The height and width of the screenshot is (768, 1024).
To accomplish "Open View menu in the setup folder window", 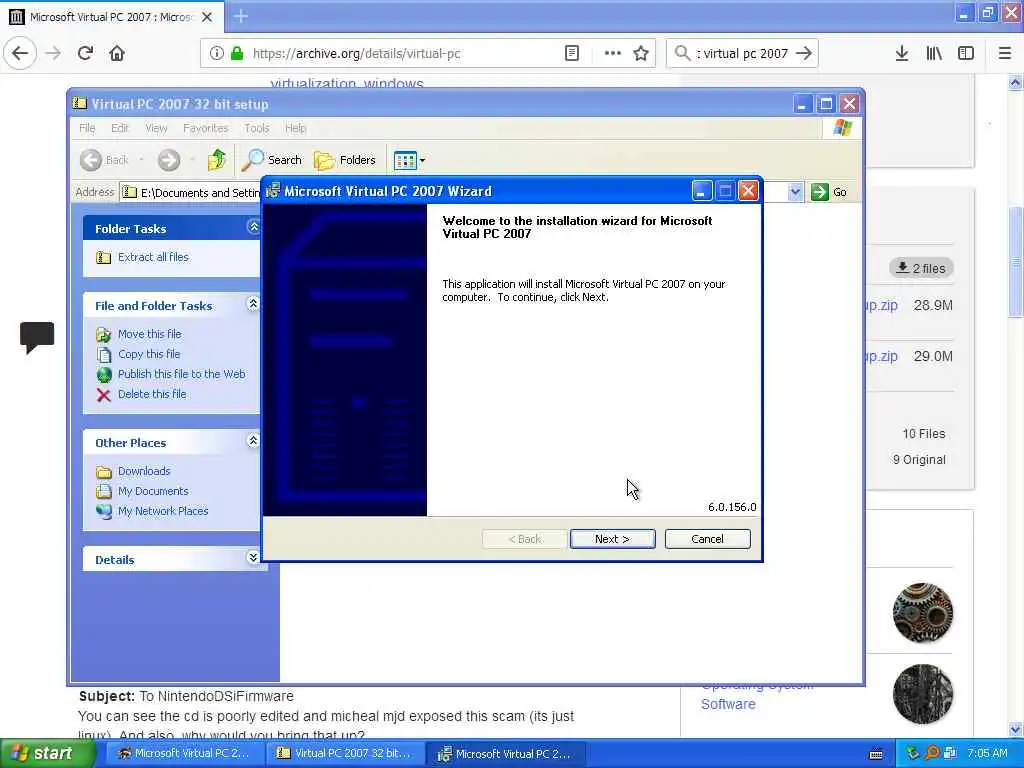I will pos(156,128).
